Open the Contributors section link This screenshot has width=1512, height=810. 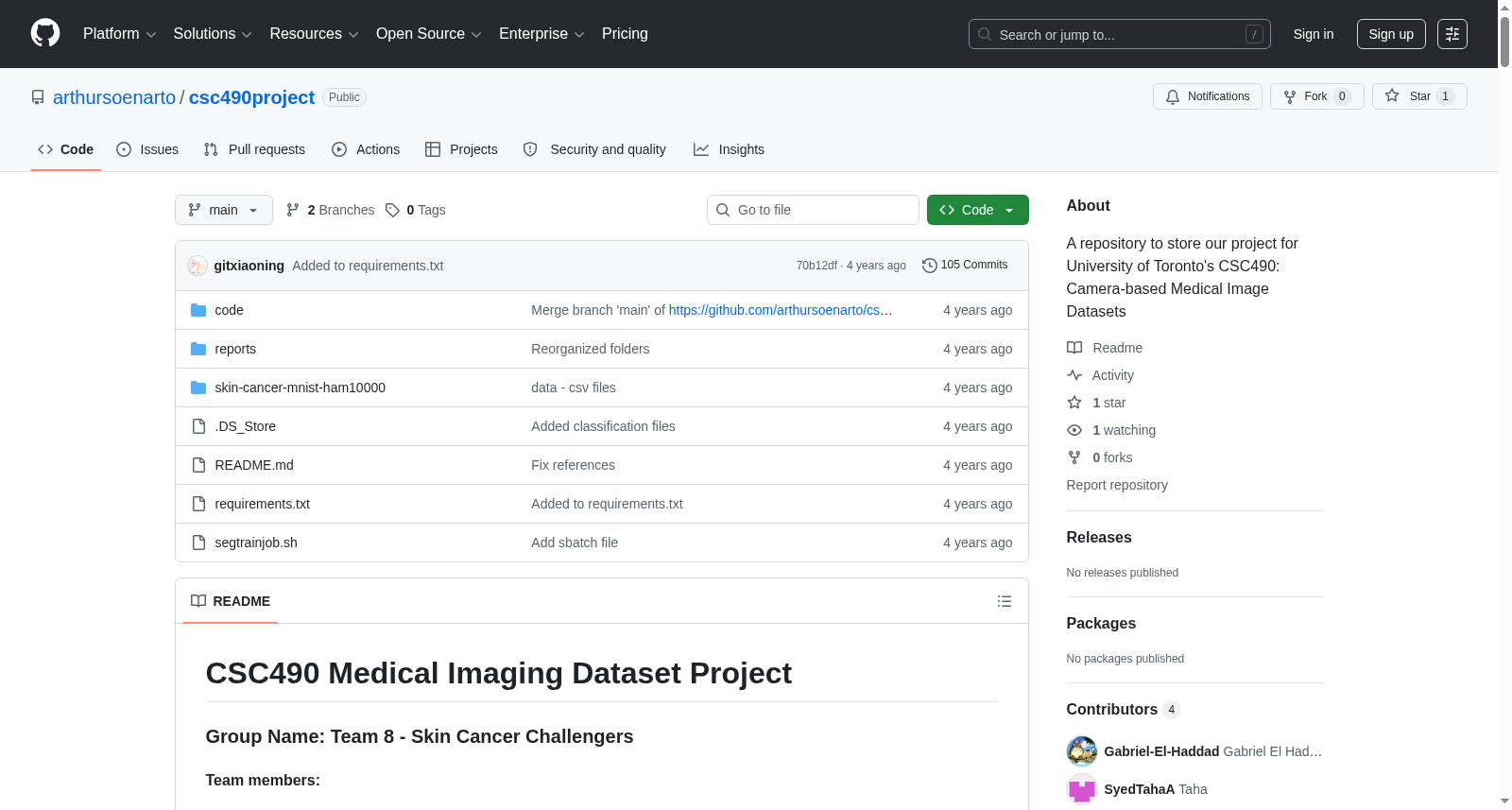coord(1123,709)
